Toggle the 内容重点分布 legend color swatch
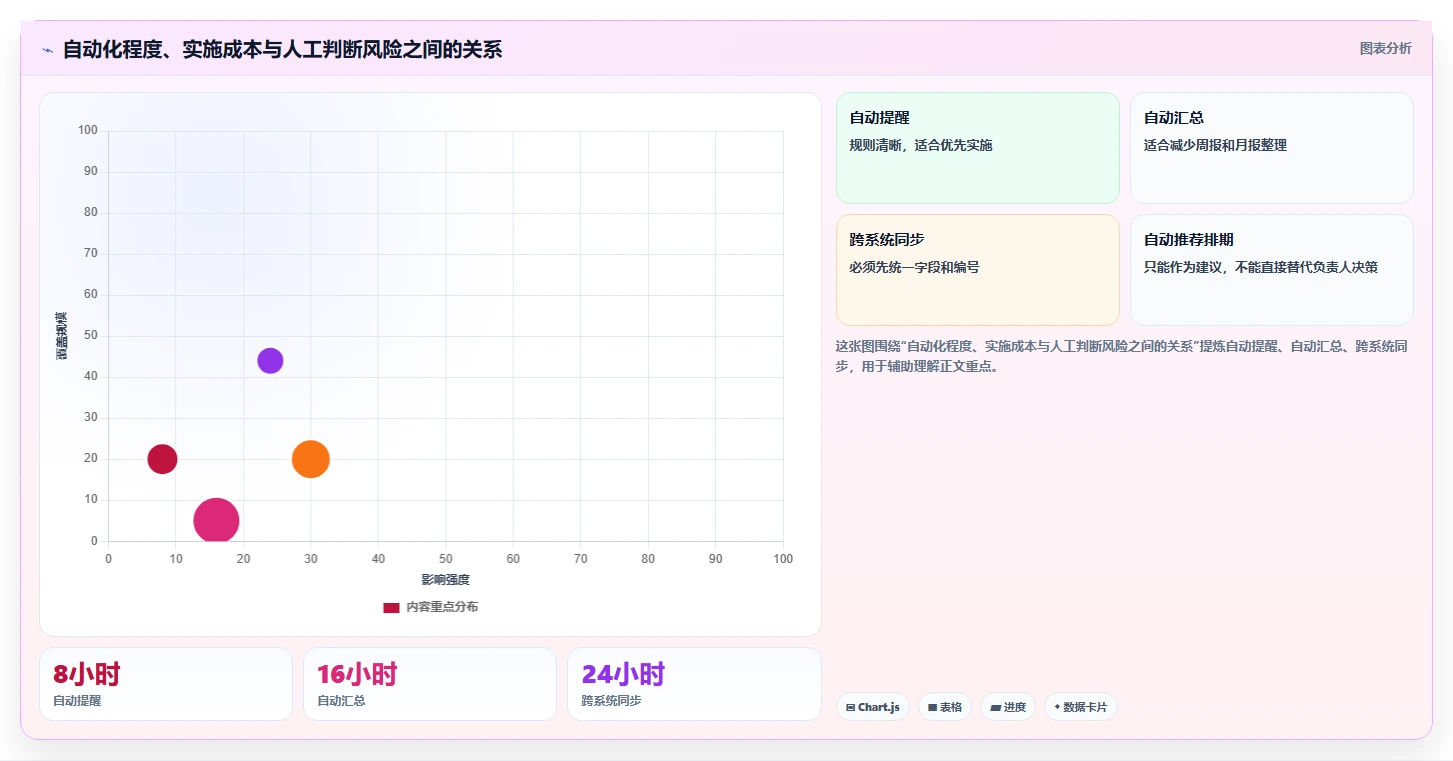Image resolution: width=1453 pixels, height=761 pixels. pos(391,607)
